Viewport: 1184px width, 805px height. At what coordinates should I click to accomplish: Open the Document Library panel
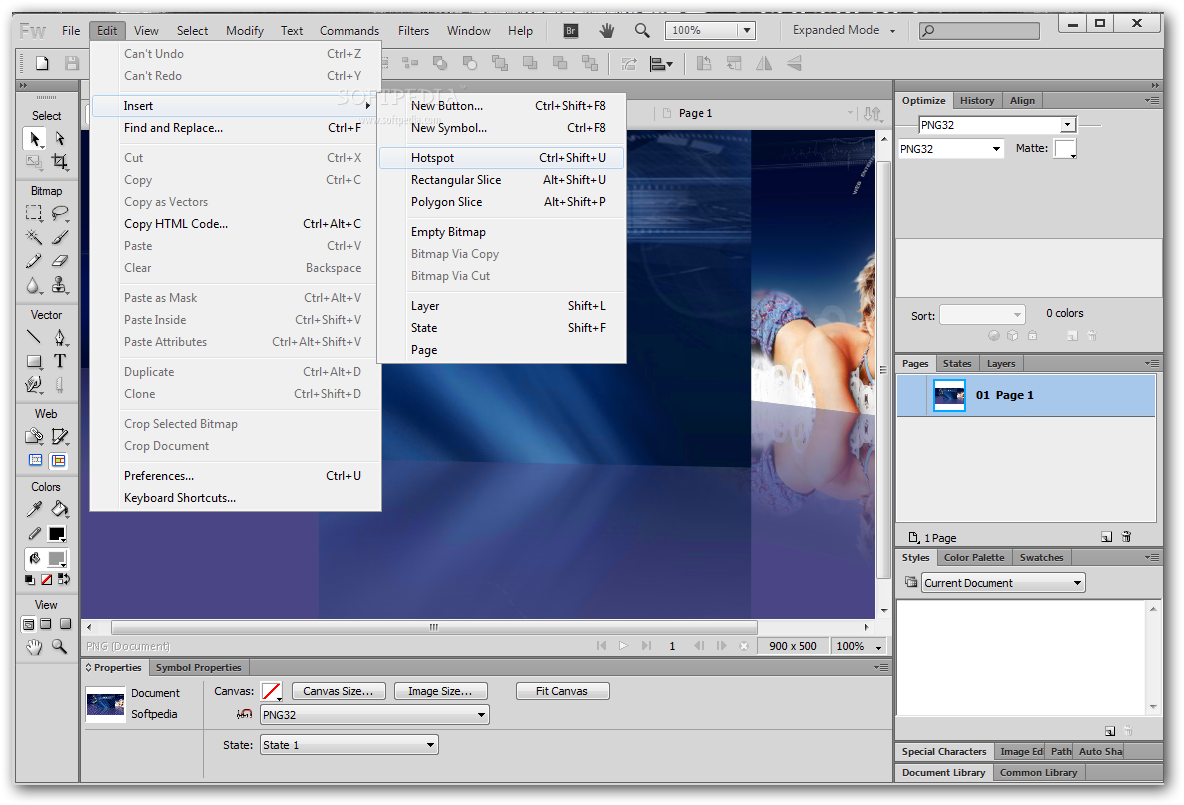tap(943, 773)
